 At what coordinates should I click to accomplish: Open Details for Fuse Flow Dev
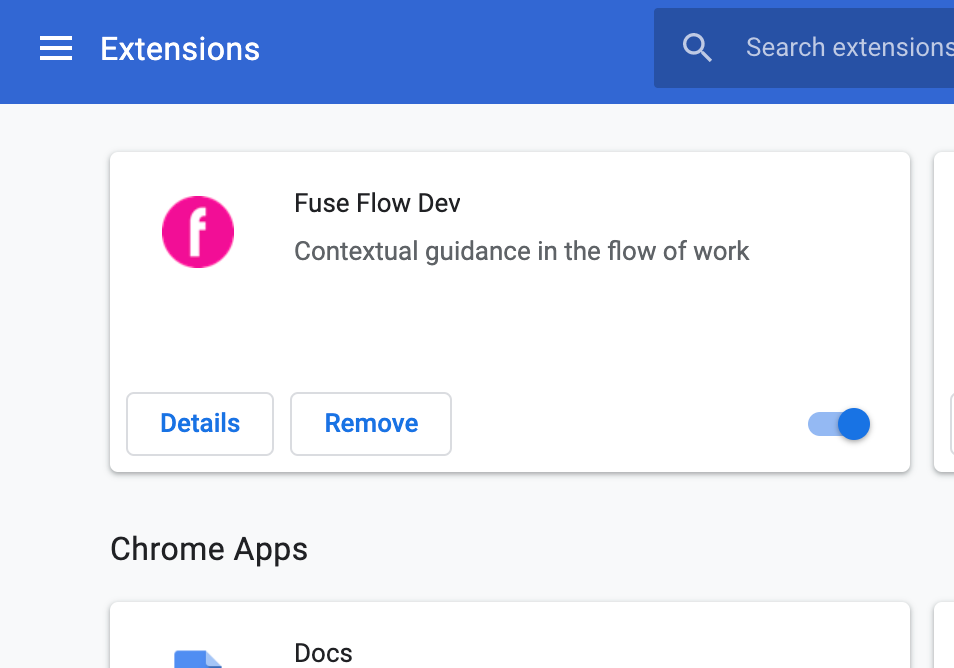(200, 423)
